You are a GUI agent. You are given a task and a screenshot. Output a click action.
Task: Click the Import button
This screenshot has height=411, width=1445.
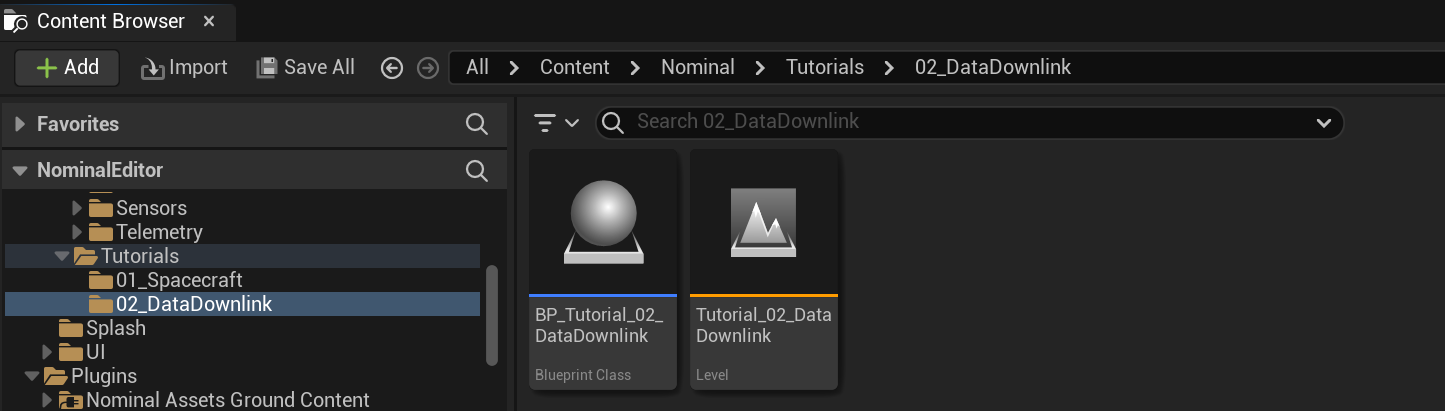(185, 68)
